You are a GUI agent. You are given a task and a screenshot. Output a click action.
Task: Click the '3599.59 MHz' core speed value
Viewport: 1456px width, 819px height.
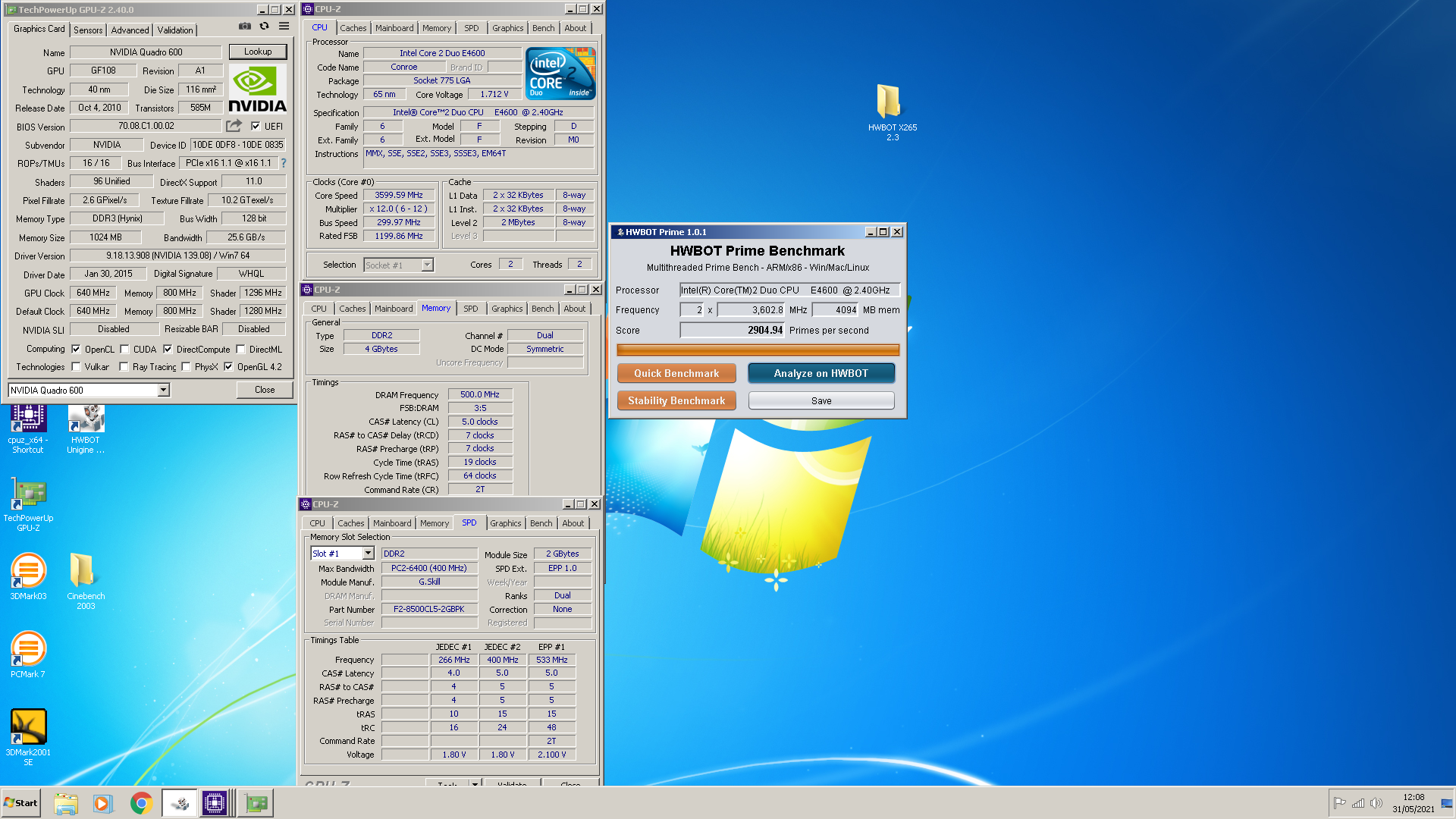click(399, 195)
